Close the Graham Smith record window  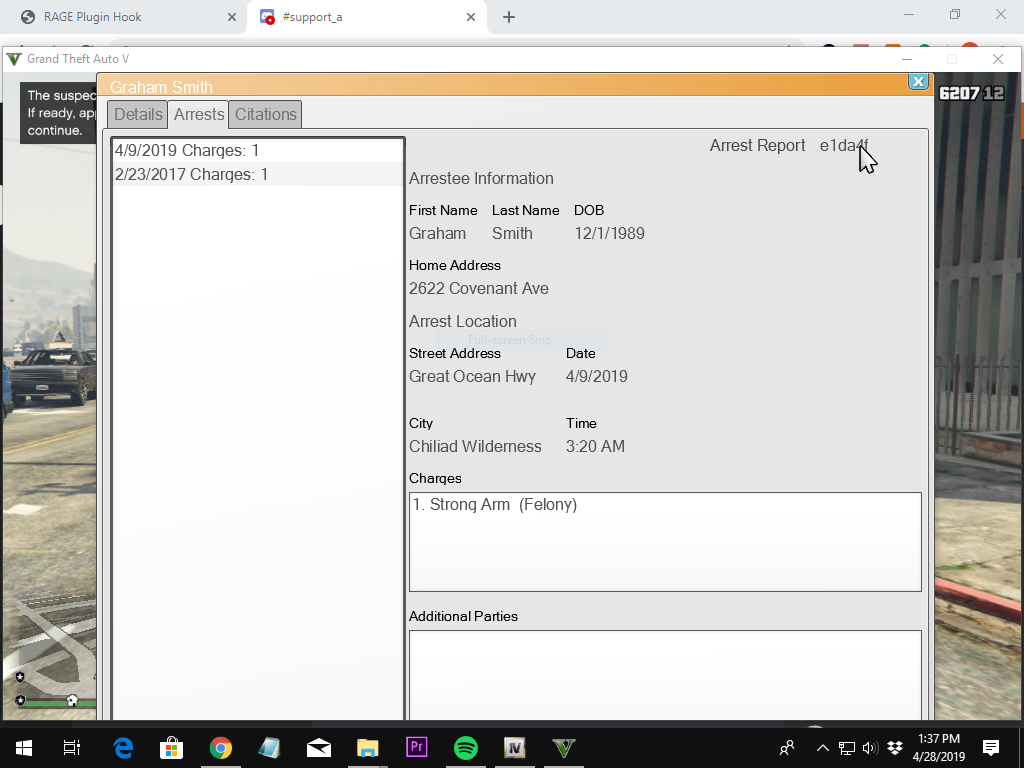coord(918,82)
